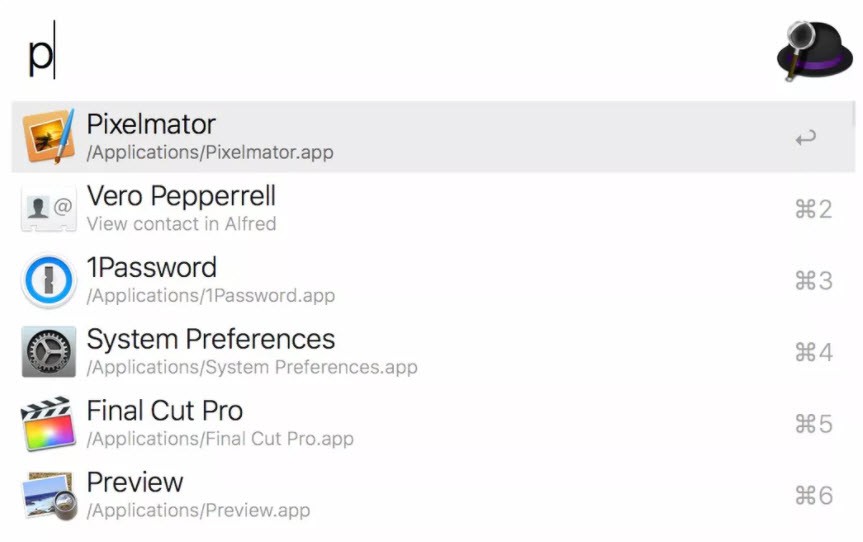Open the System Preferences result
The image size is (863, 542).
click(433, 352)
